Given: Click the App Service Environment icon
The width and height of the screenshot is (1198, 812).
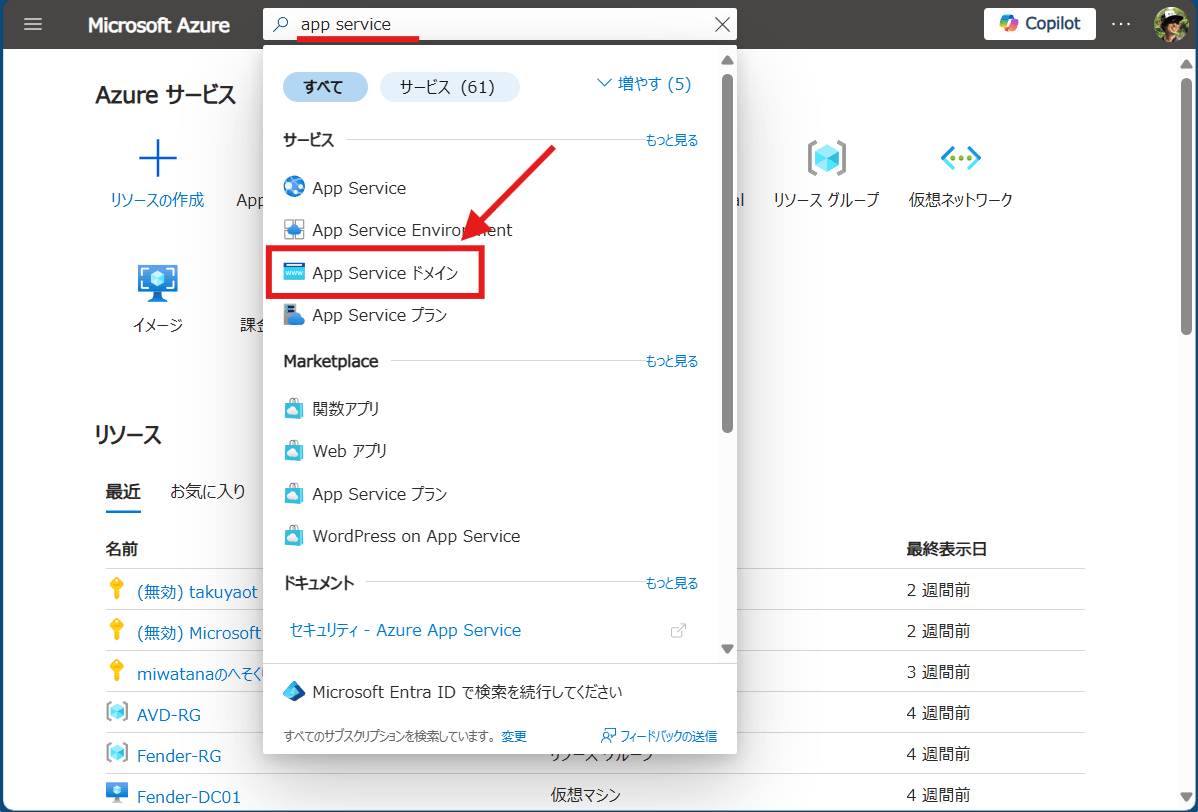Looking at the screenshot, I should point(294,229).
